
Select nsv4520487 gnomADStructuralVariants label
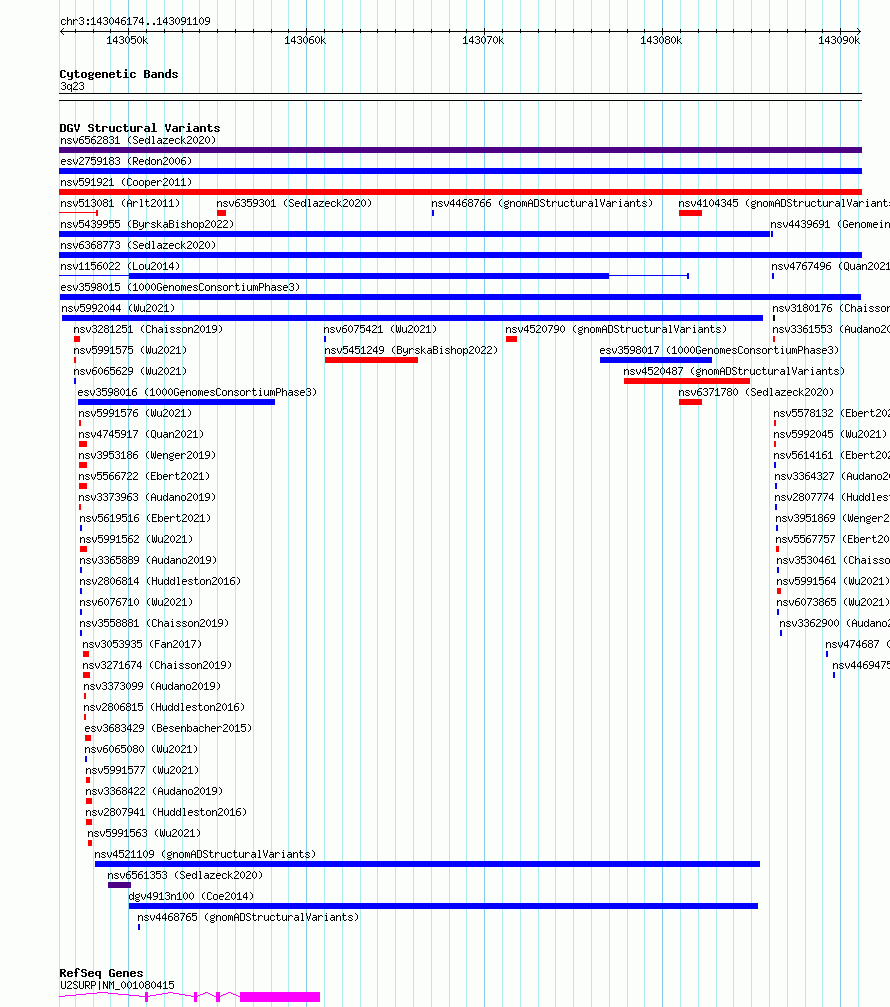pos(734,371)
